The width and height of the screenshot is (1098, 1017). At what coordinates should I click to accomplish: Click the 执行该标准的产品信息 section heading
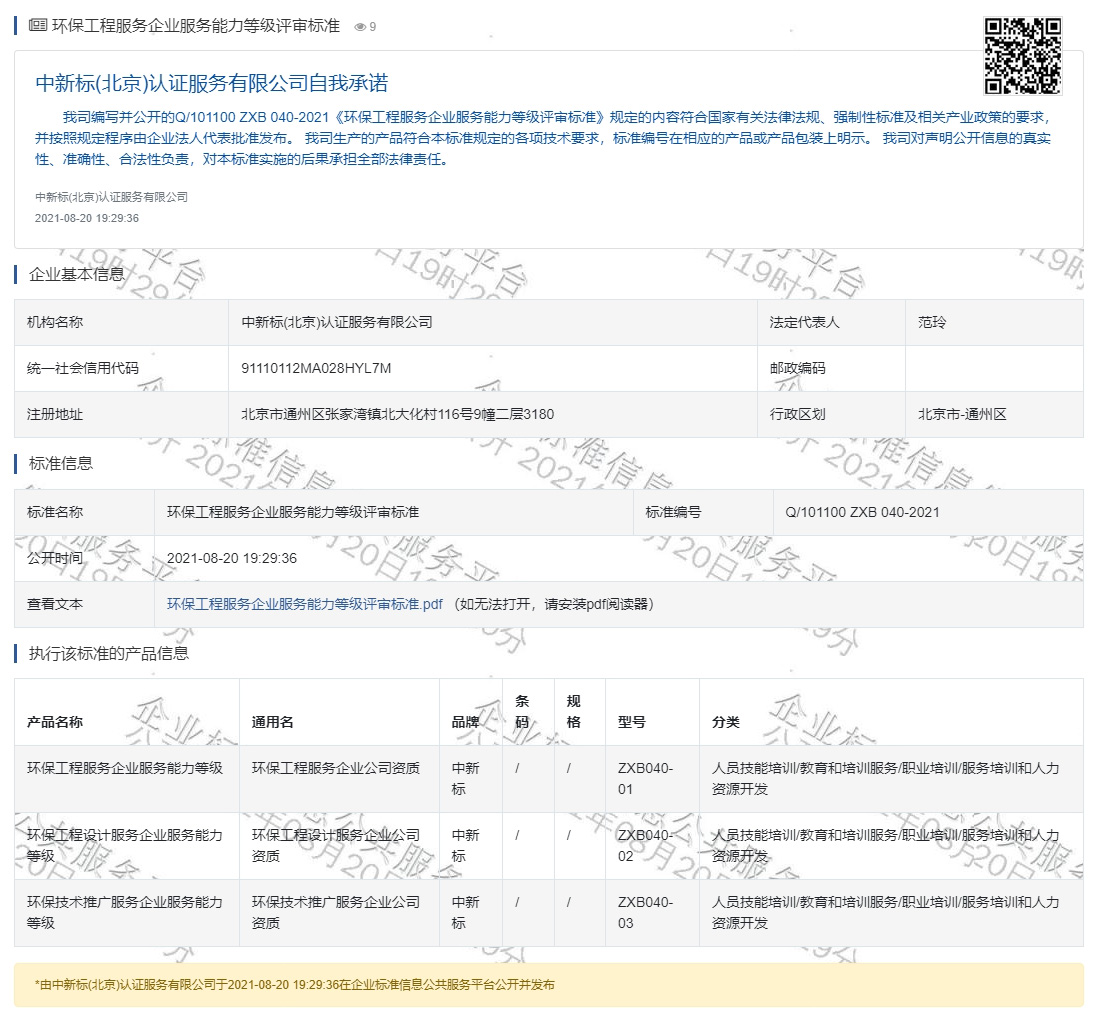click(109, 654)
